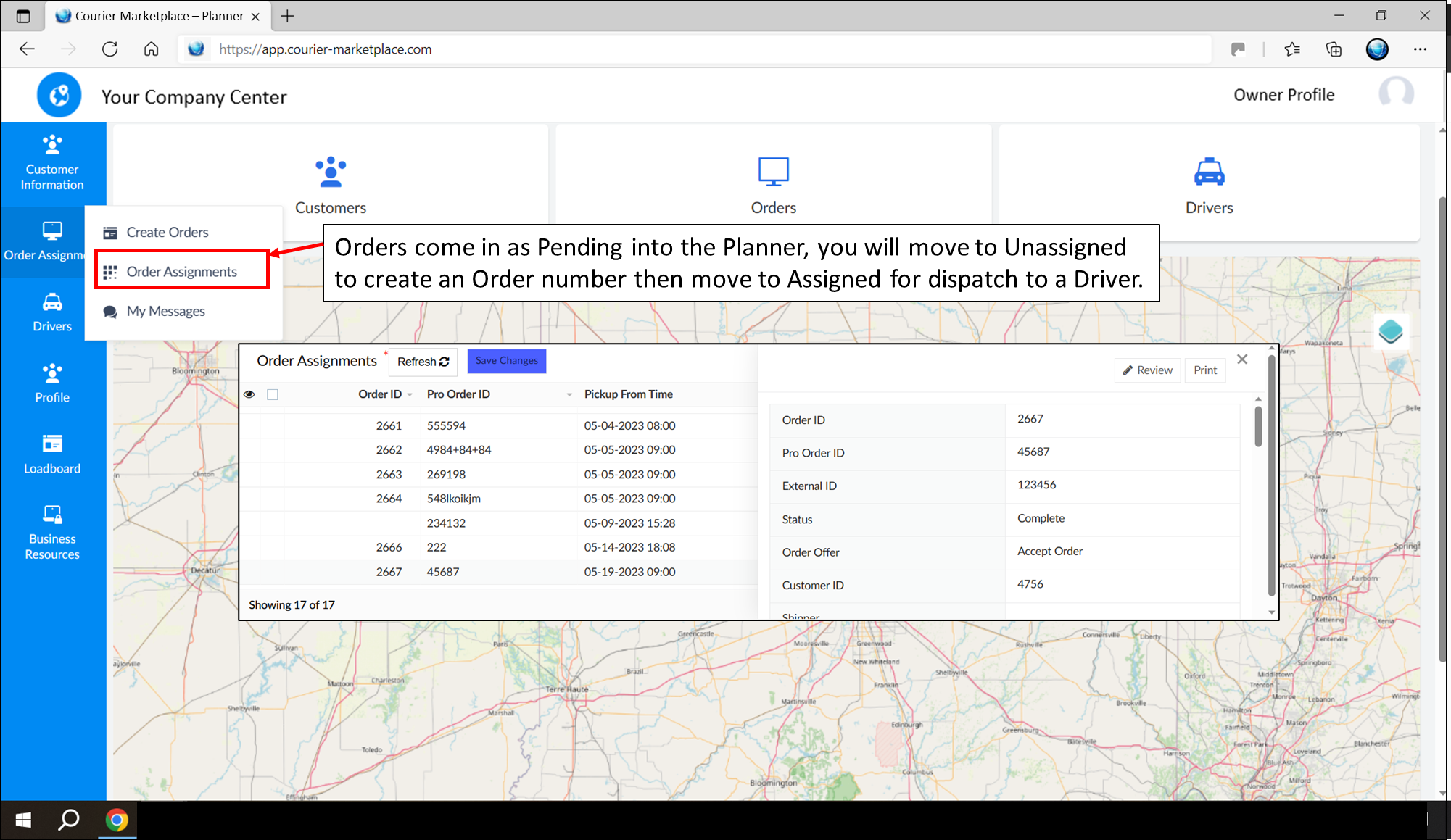Click the Pickup From Time column header
This screenshot has width=1451, height=840.
(629, 394)
